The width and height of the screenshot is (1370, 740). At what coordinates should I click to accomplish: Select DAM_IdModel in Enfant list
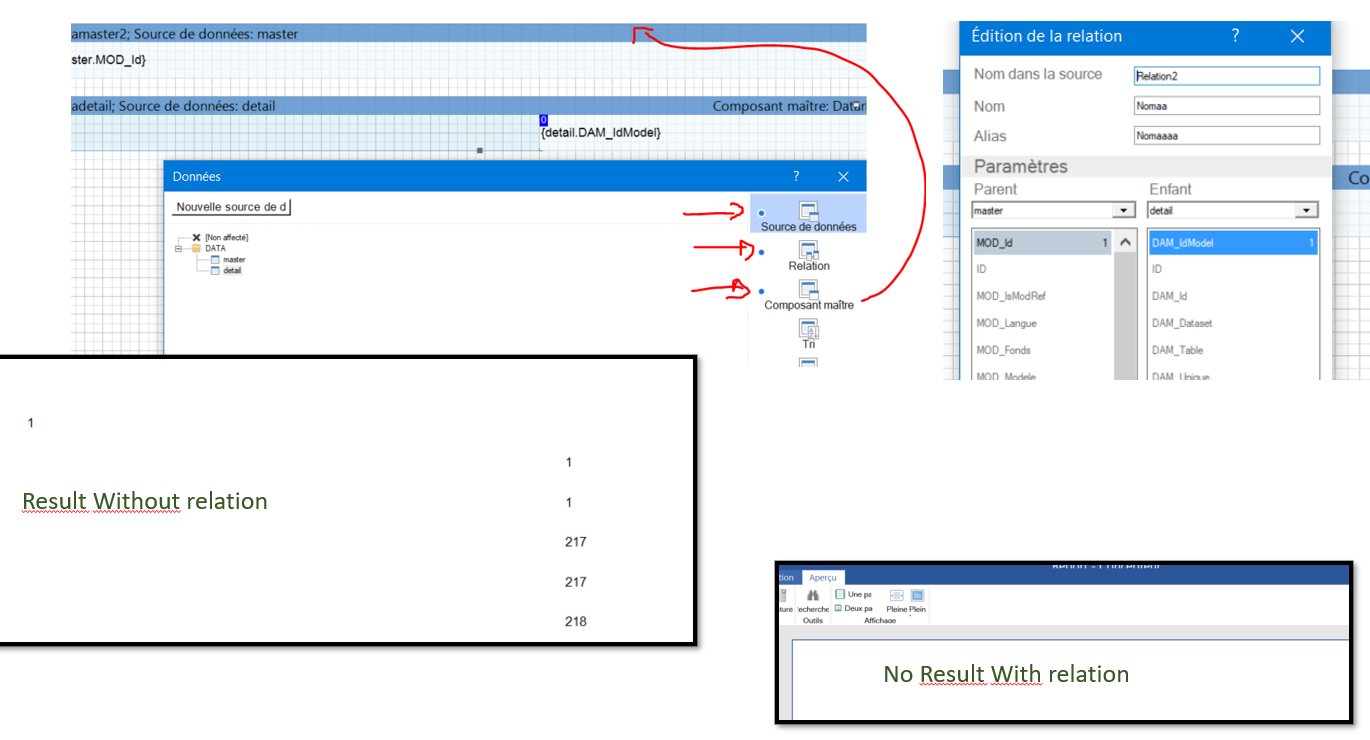point(1232,242)
